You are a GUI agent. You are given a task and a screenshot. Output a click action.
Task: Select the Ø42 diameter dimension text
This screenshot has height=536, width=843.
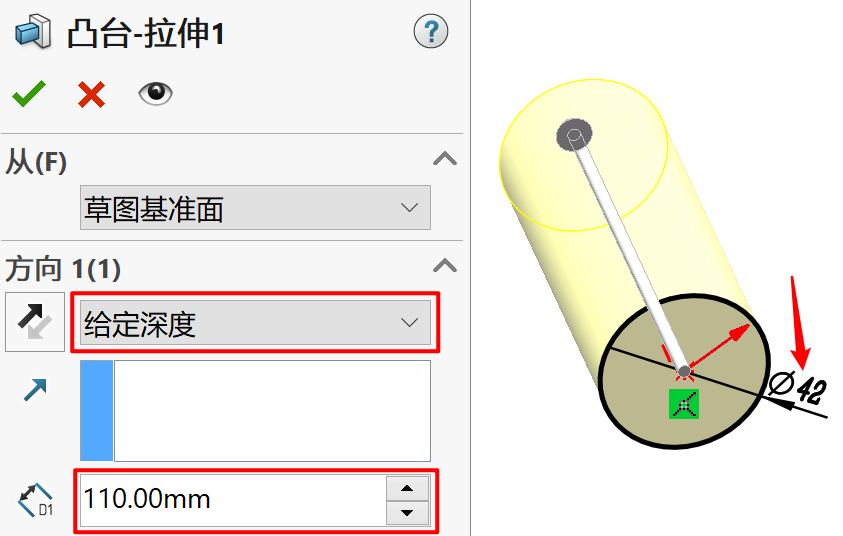point(797,387)
